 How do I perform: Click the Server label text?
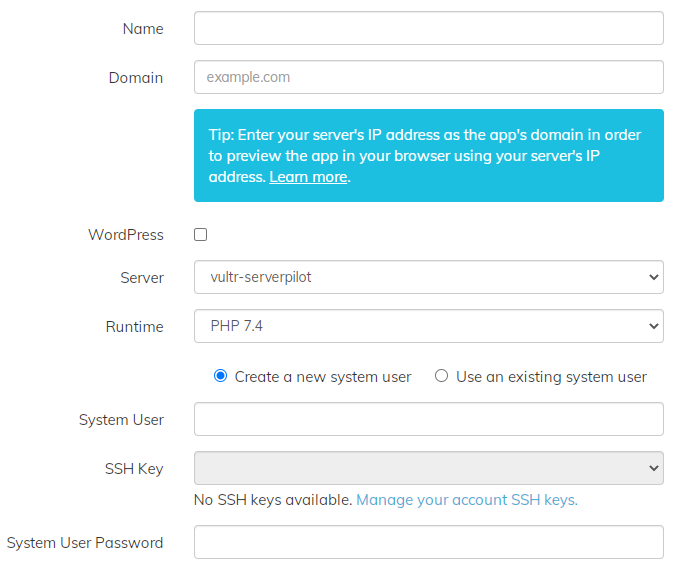[x=142, y=277]
